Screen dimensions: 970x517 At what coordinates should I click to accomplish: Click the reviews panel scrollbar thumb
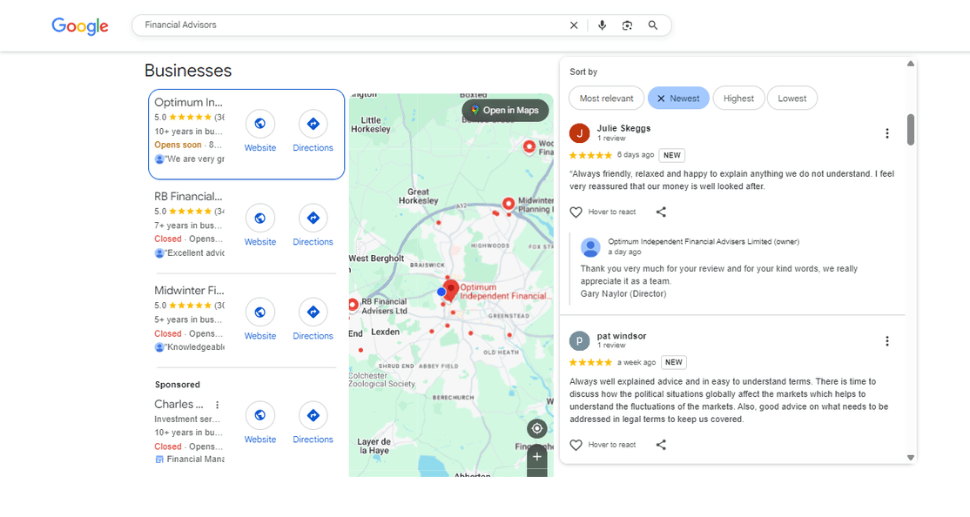click(911, 129)
